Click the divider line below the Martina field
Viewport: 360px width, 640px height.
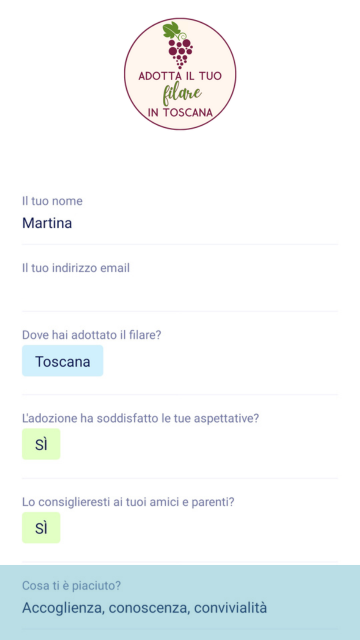[180, 244]
